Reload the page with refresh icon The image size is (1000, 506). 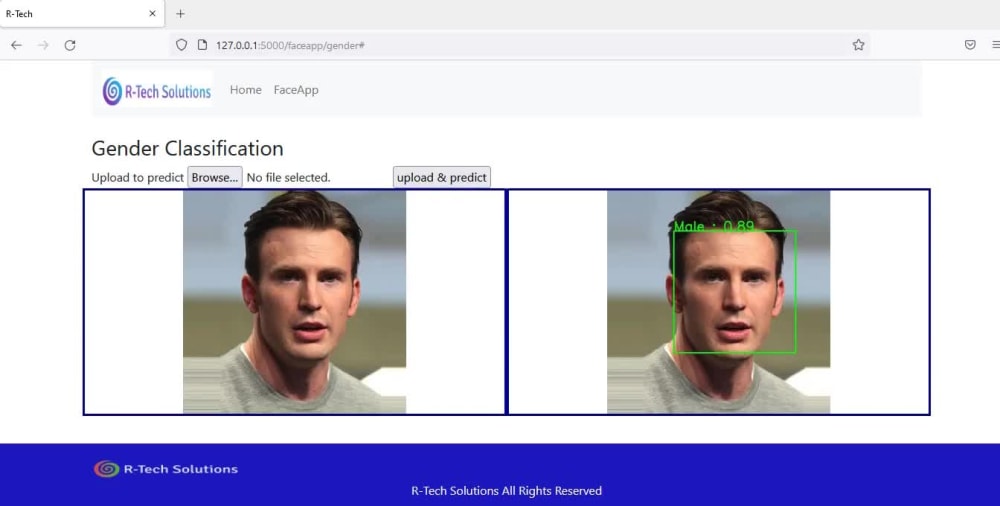pos(70,45)
